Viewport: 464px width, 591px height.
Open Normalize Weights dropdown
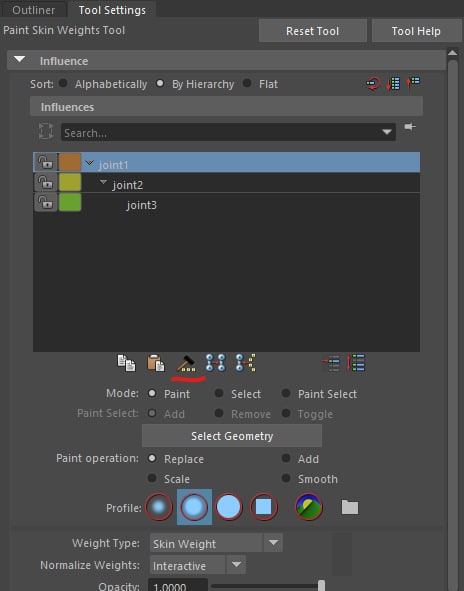click(x=198, y=565)
